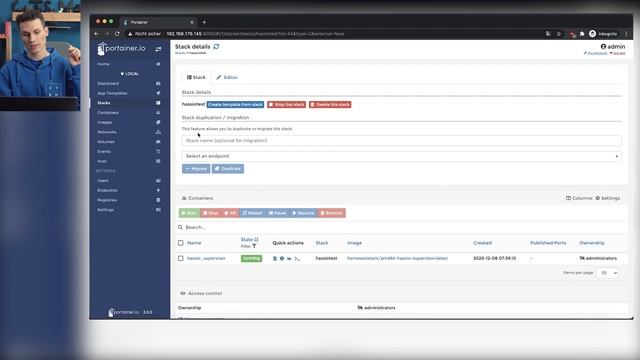Click the browser address bar
Image resolution: width=640 pixels, height=360 pixels.
[335, 33]
